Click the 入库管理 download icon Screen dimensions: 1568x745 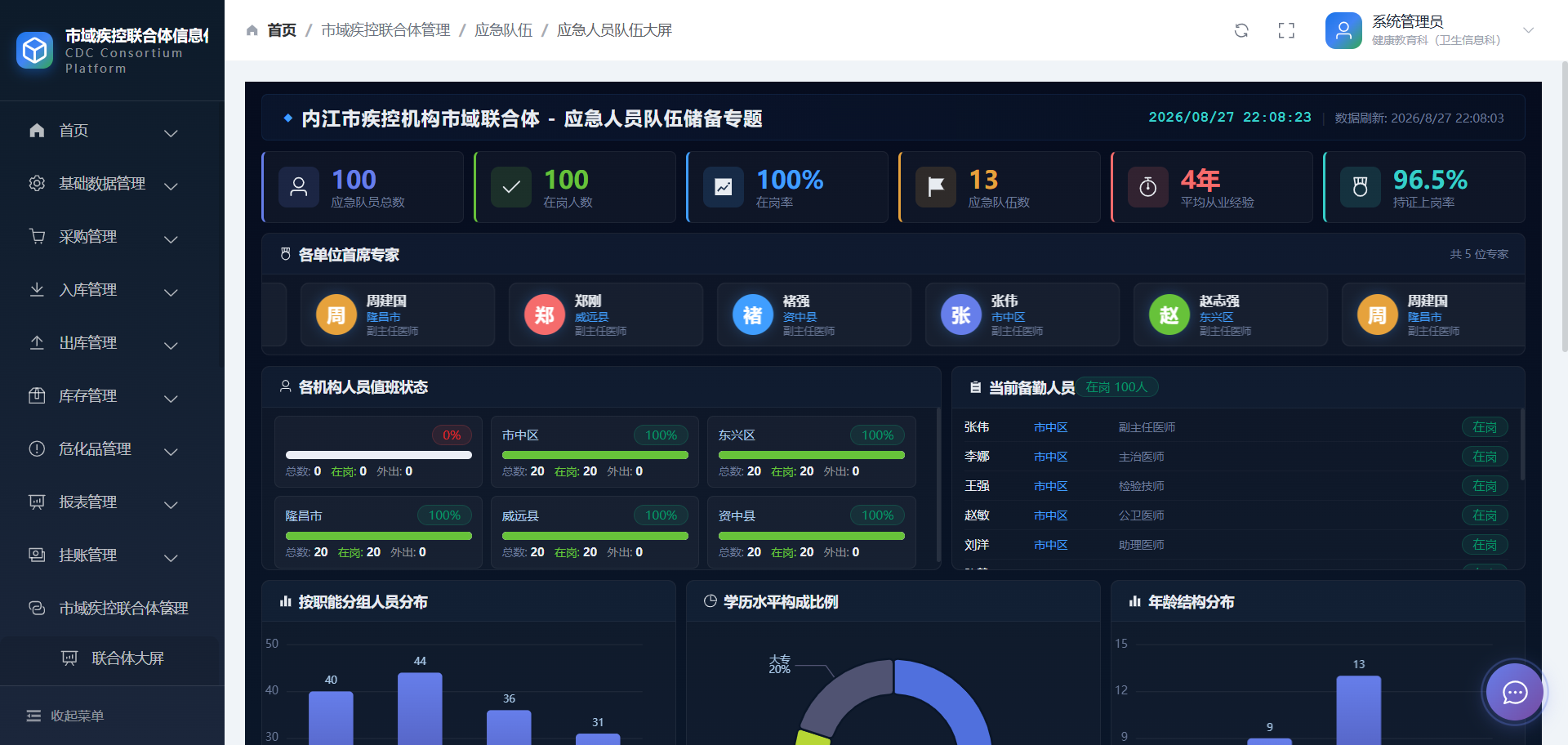(x=37, y=289)
